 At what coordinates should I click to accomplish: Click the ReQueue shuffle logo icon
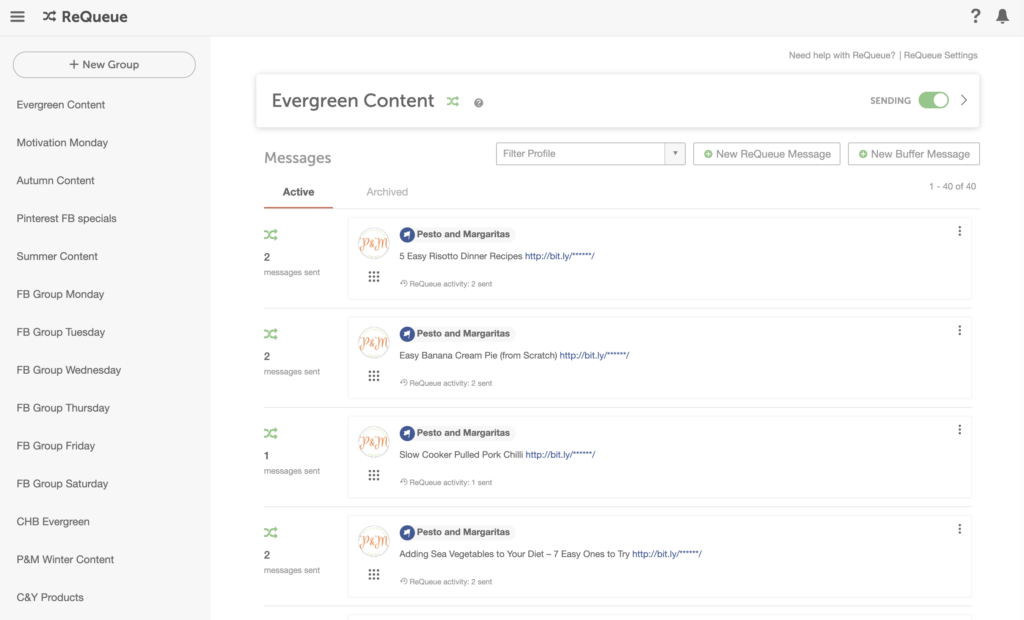[49, 16]
